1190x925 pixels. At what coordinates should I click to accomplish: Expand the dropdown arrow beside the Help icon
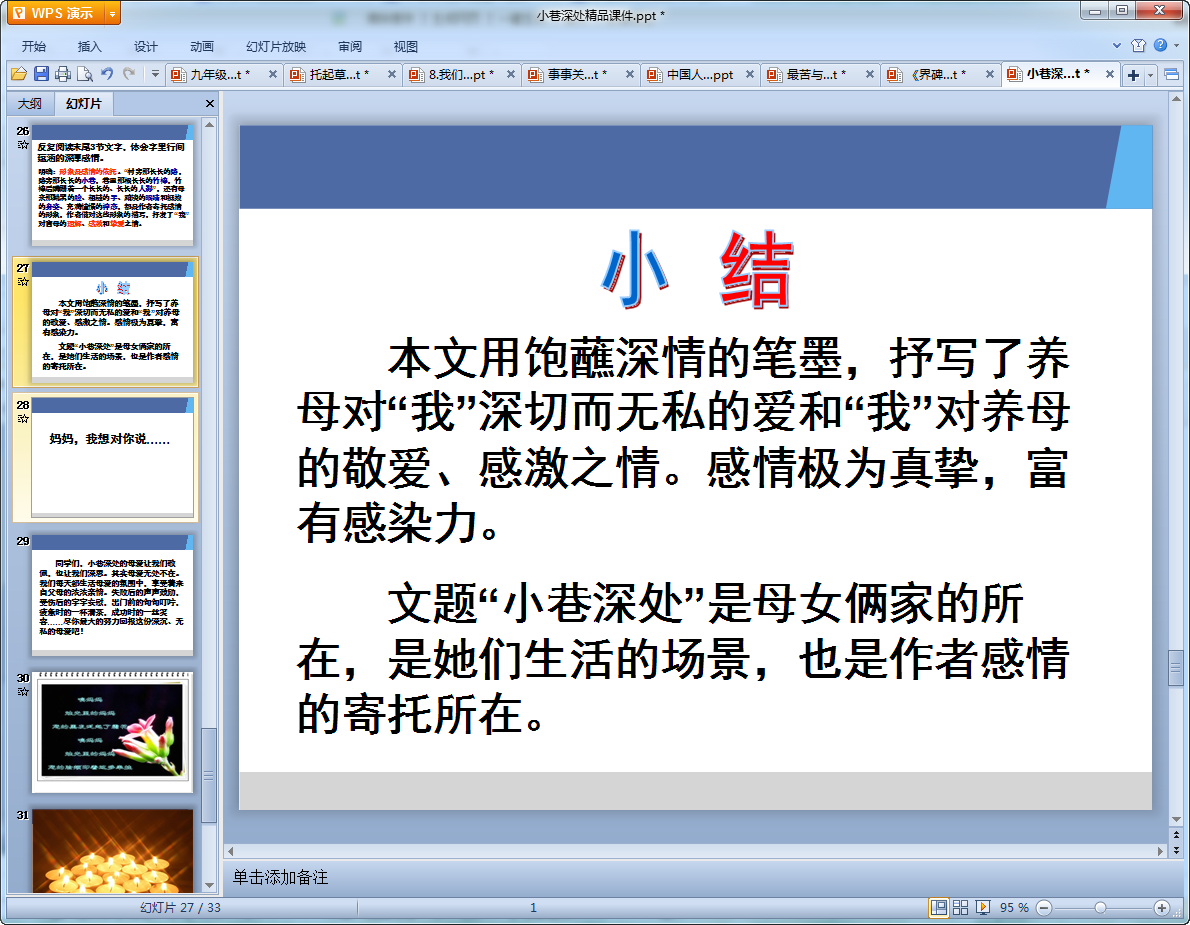click(x=1176, y=46)
